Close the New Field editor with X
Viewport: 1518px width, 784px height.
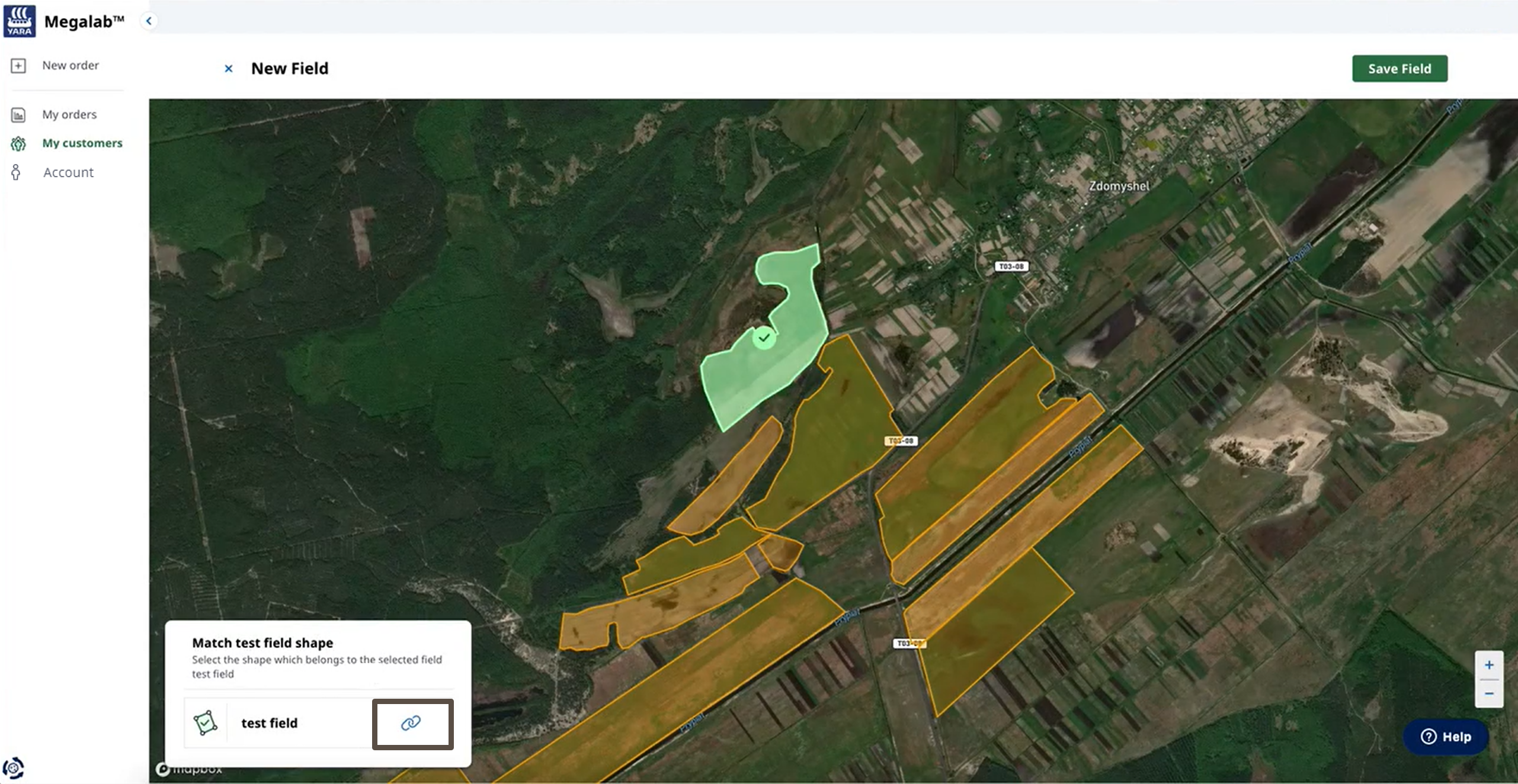pos(229,69)
